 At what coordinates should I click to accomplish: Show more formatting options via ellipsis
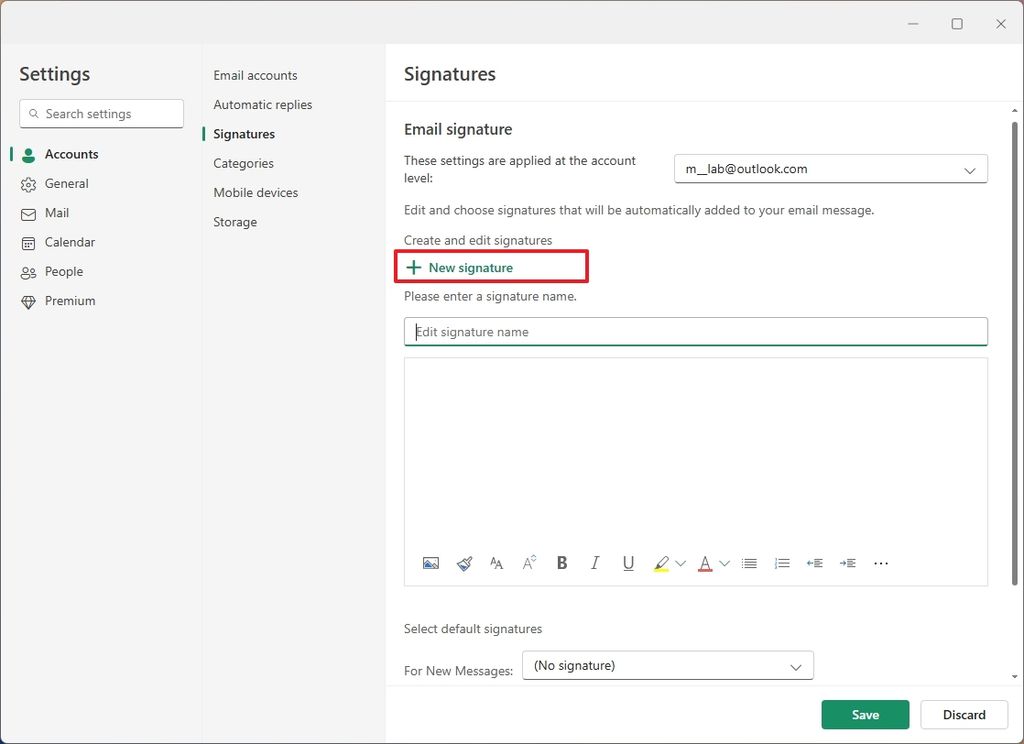click(x=881, y=563)
